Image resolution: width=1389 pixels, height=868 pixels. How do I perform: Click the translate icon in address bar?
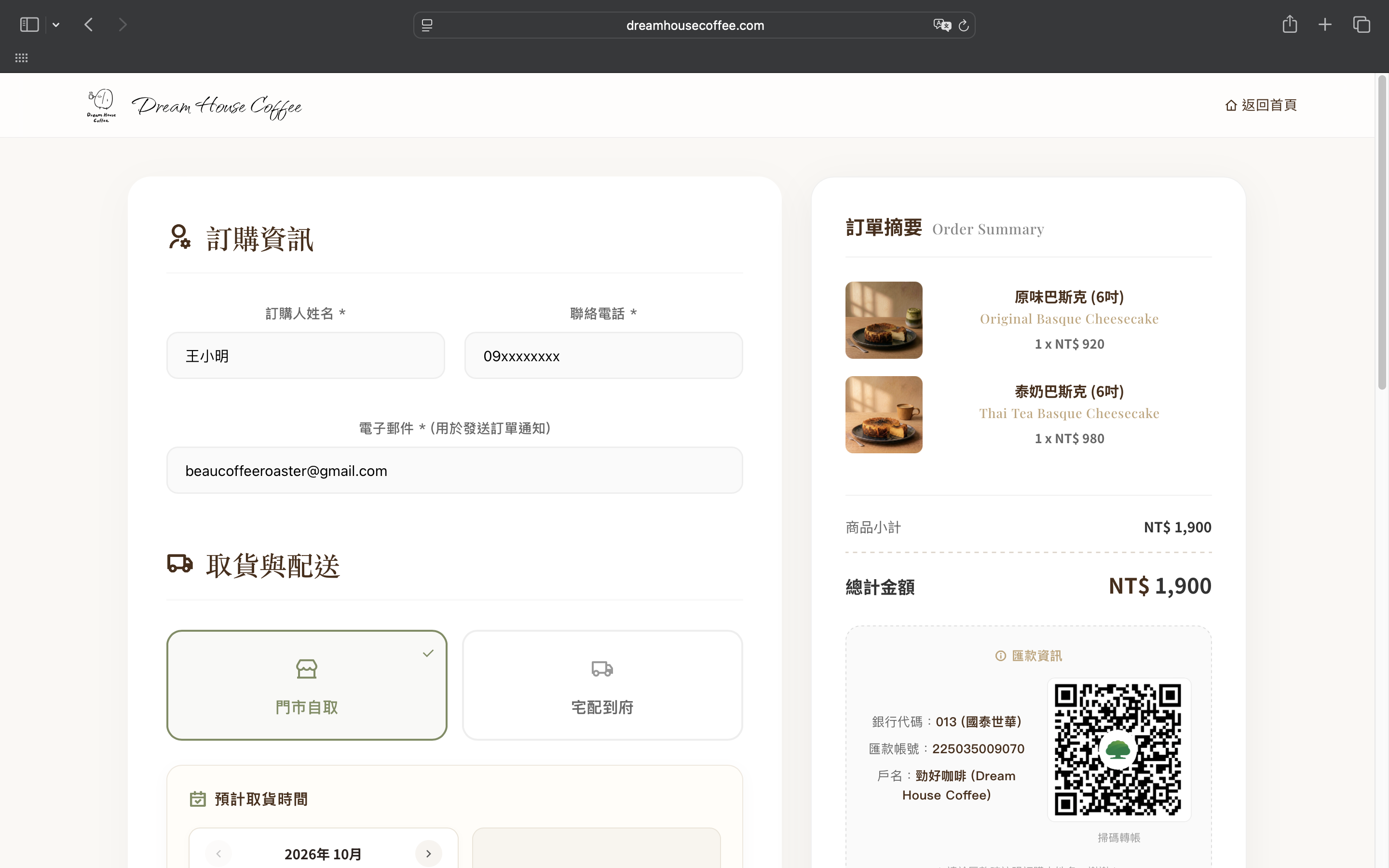[x=942, y=25]
